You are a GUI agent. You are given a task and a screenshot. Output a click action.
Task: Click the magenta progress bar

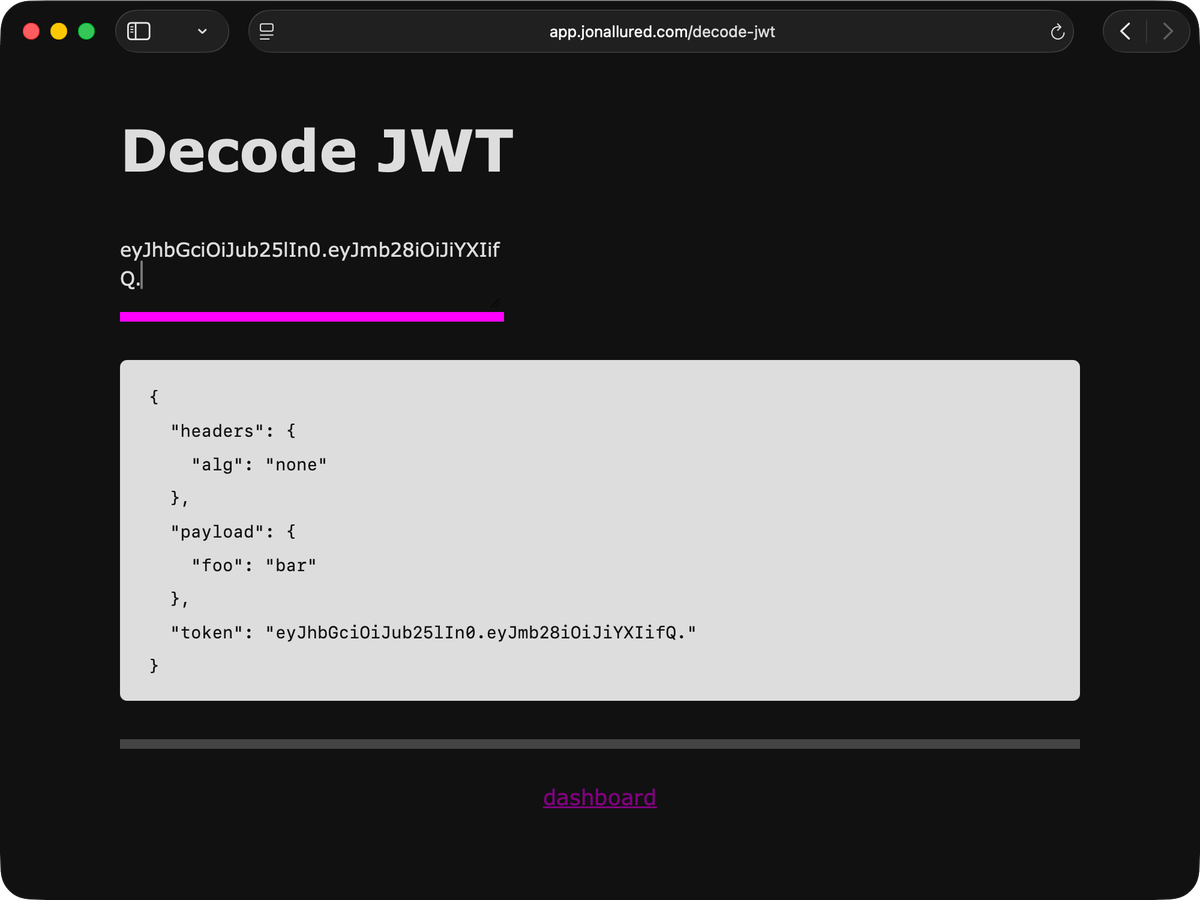310,315
